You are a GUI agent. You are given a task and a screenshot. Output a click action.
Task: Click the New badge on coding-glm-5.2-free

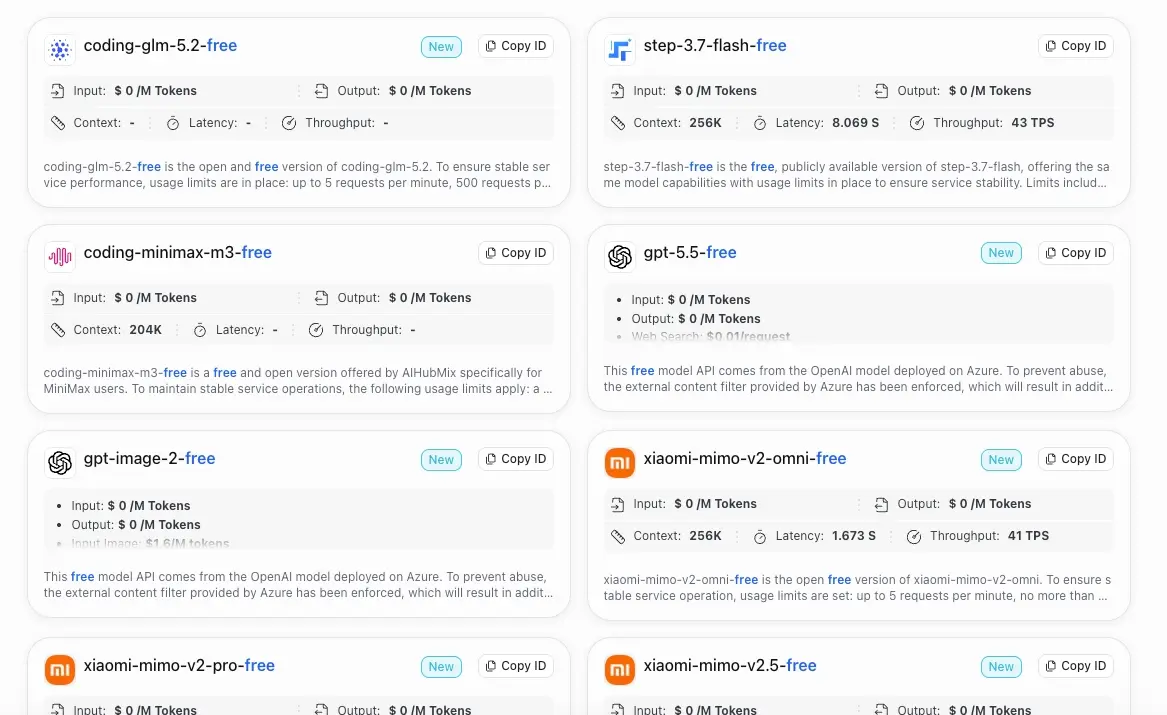click(x=441, y=47)
